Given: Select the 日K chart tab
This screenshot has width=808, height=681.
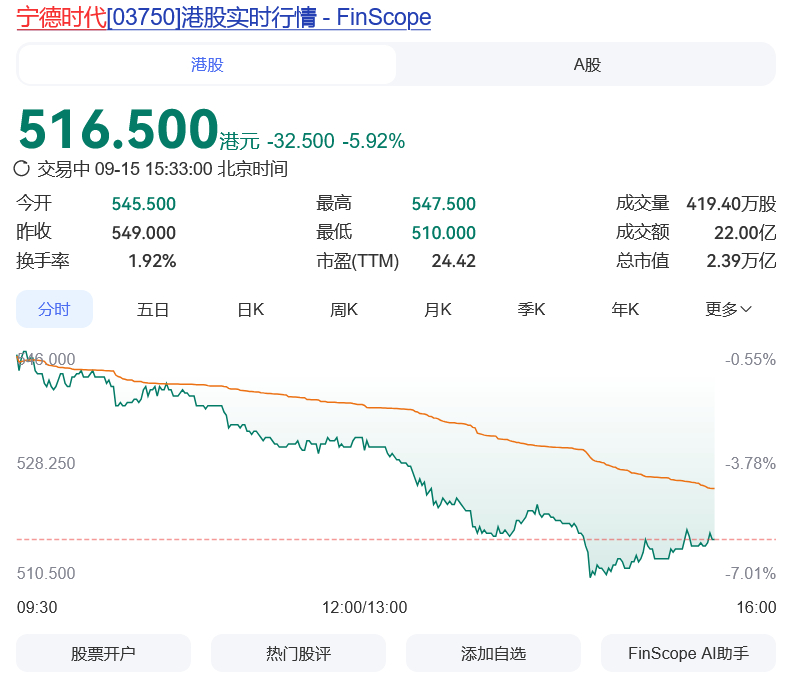Looking at the screenshot, I should pos(250,309).
